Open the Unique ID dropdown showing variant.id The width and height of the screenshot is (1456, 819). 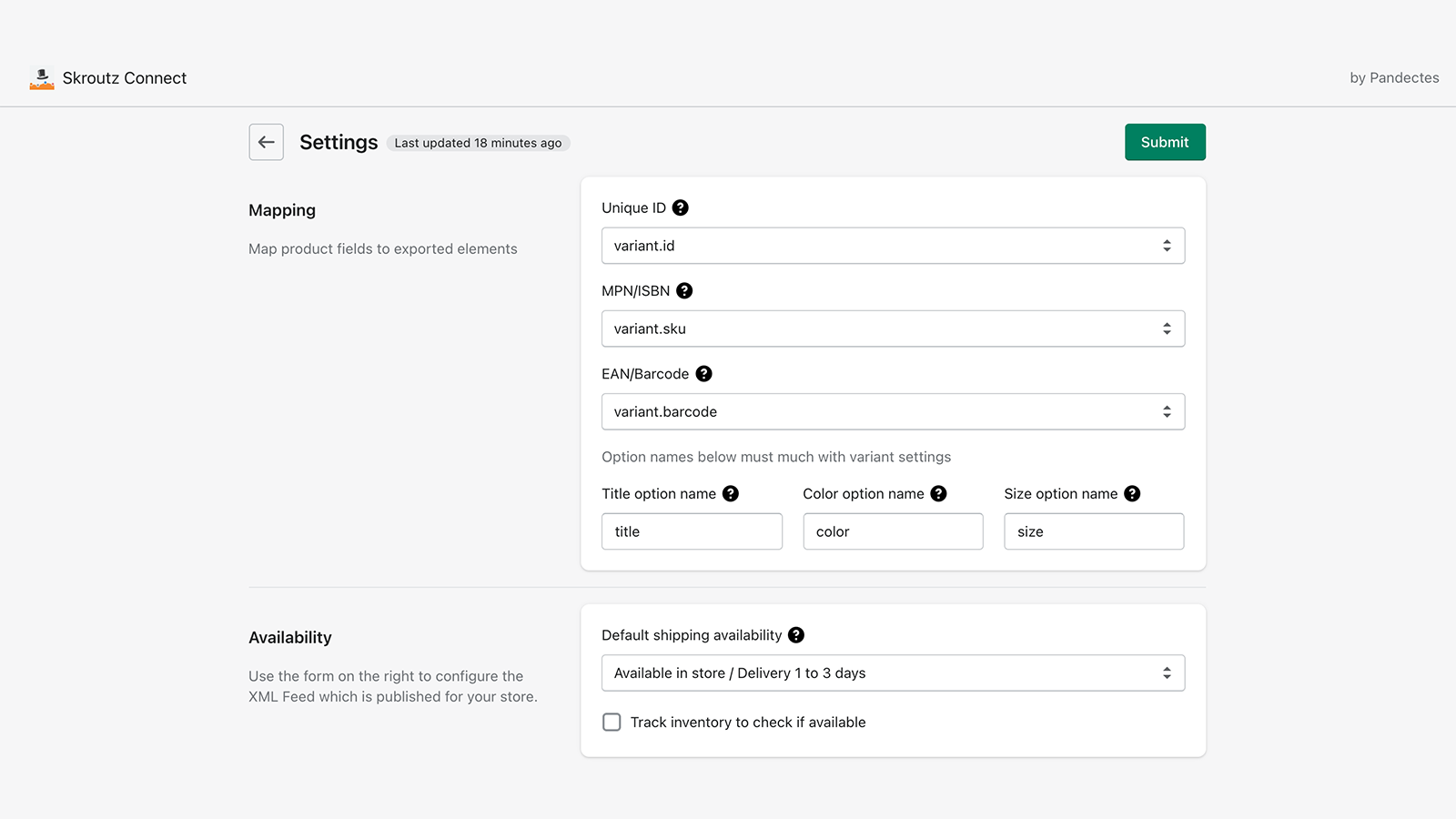pyautogui.click(x=893, y=246)
